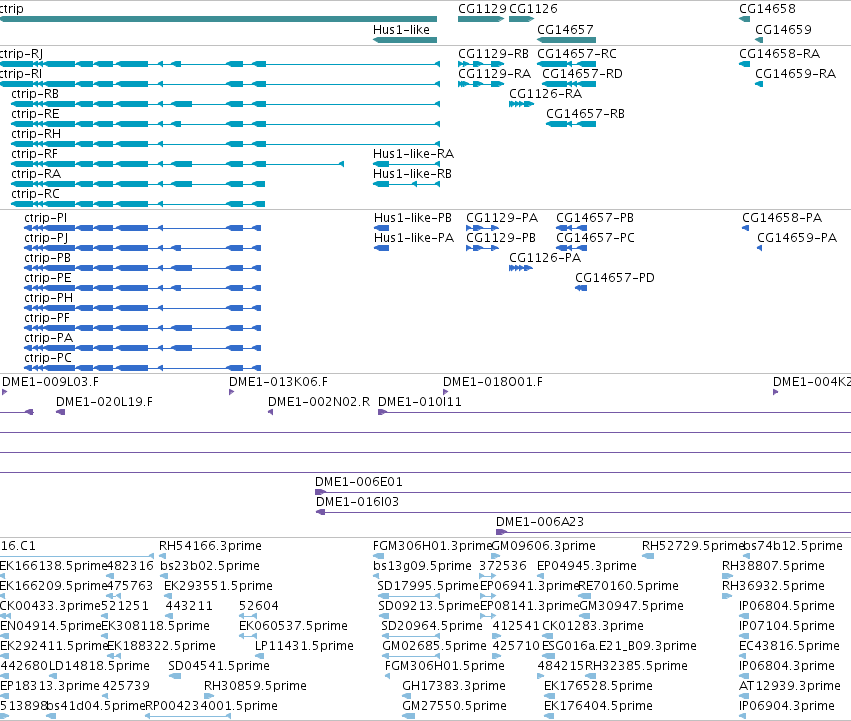
Task: Pick protein ctrip-PF
Action: 143,328
